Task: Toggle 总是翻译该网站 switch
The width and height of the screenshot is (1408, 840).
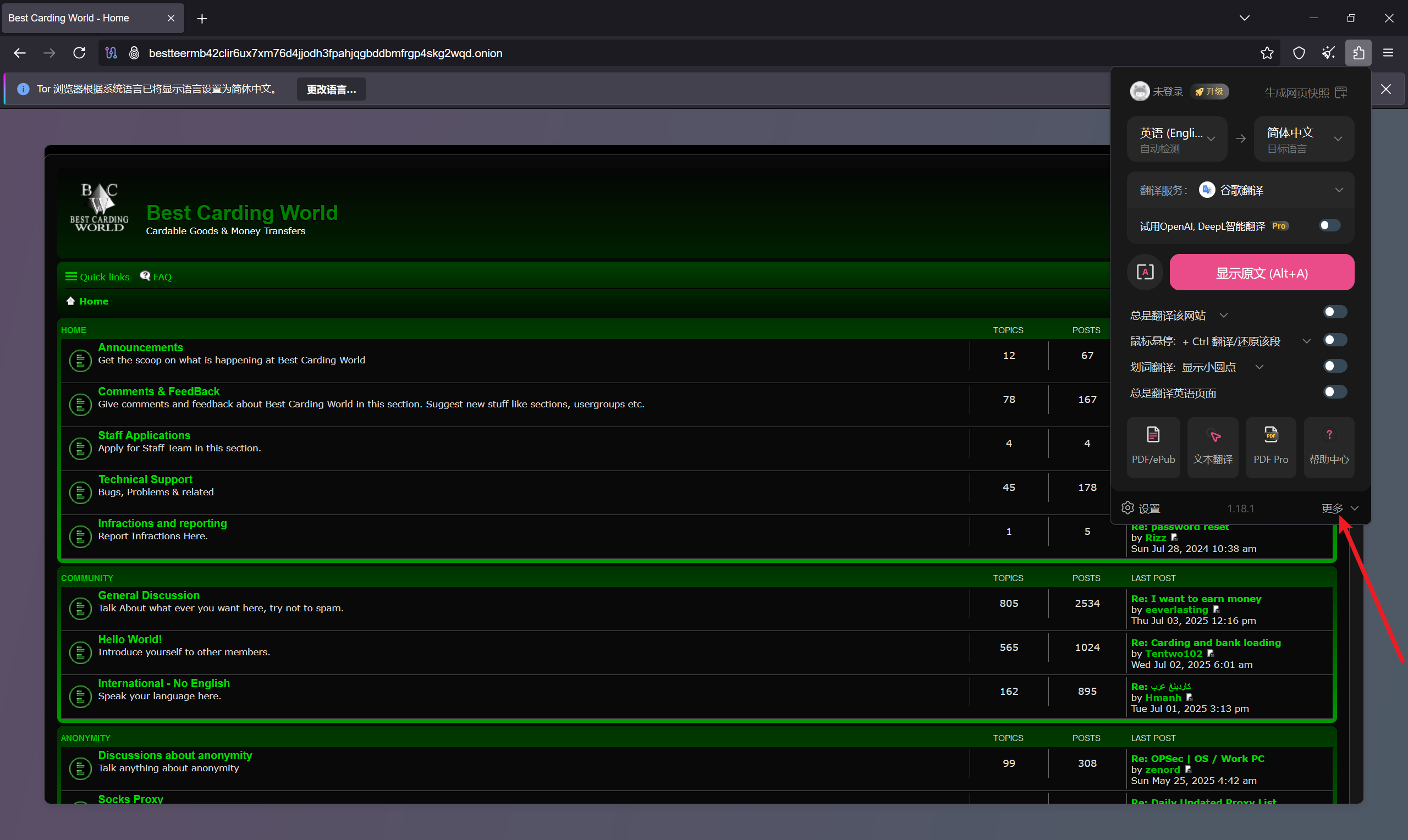Action: coord(1334,312)
